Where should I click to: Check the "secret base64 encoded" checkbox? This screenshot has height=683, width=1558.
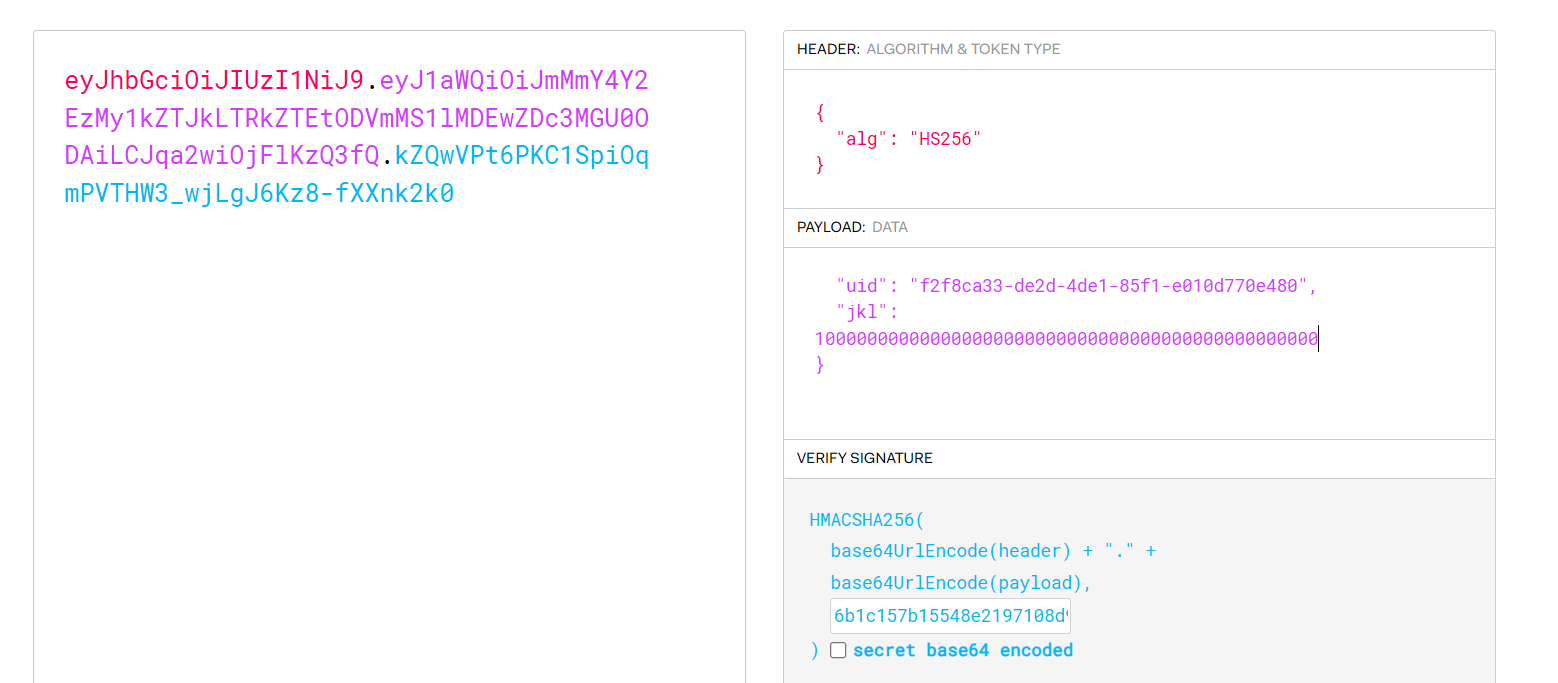[x=838, y=650]
